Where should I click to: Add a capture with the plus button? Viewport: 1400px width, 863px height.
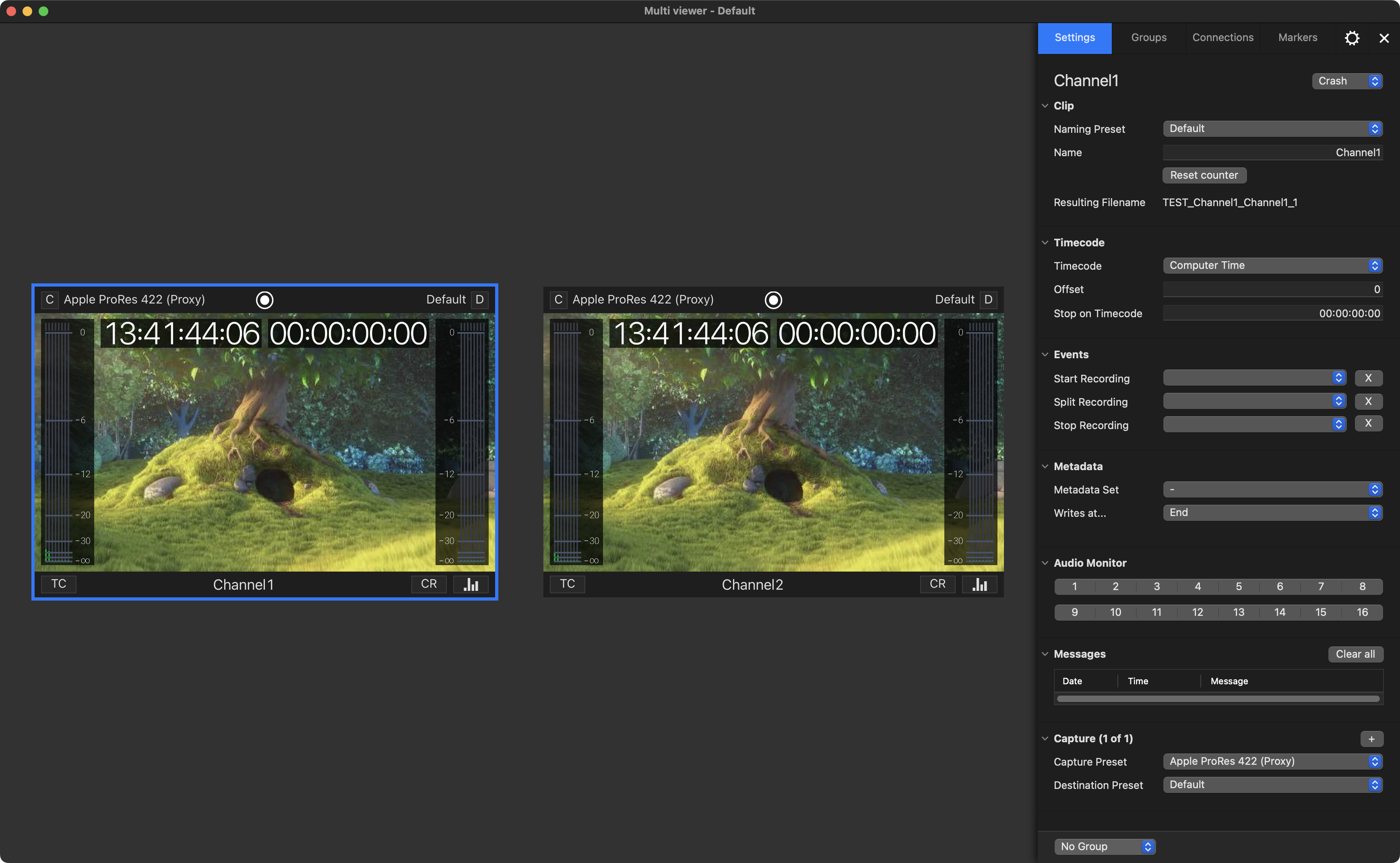[x=1371, y=739]
